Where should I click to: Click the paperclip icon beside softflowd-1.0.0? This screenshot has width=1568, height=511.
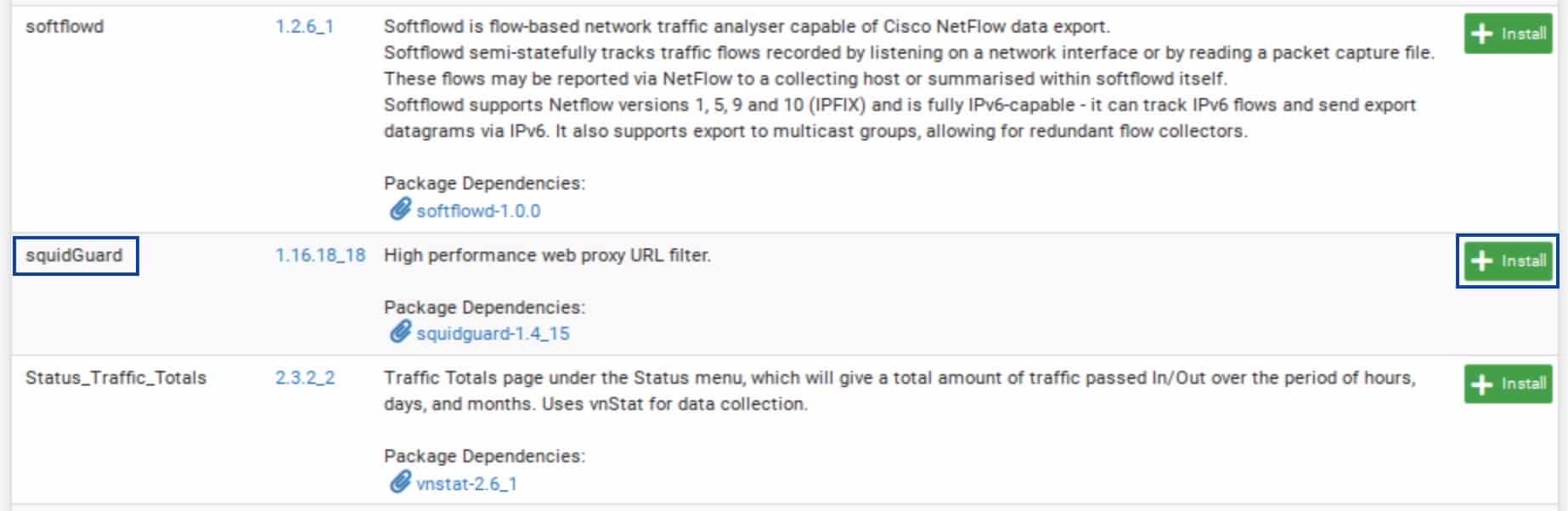(x=399, y=210)
